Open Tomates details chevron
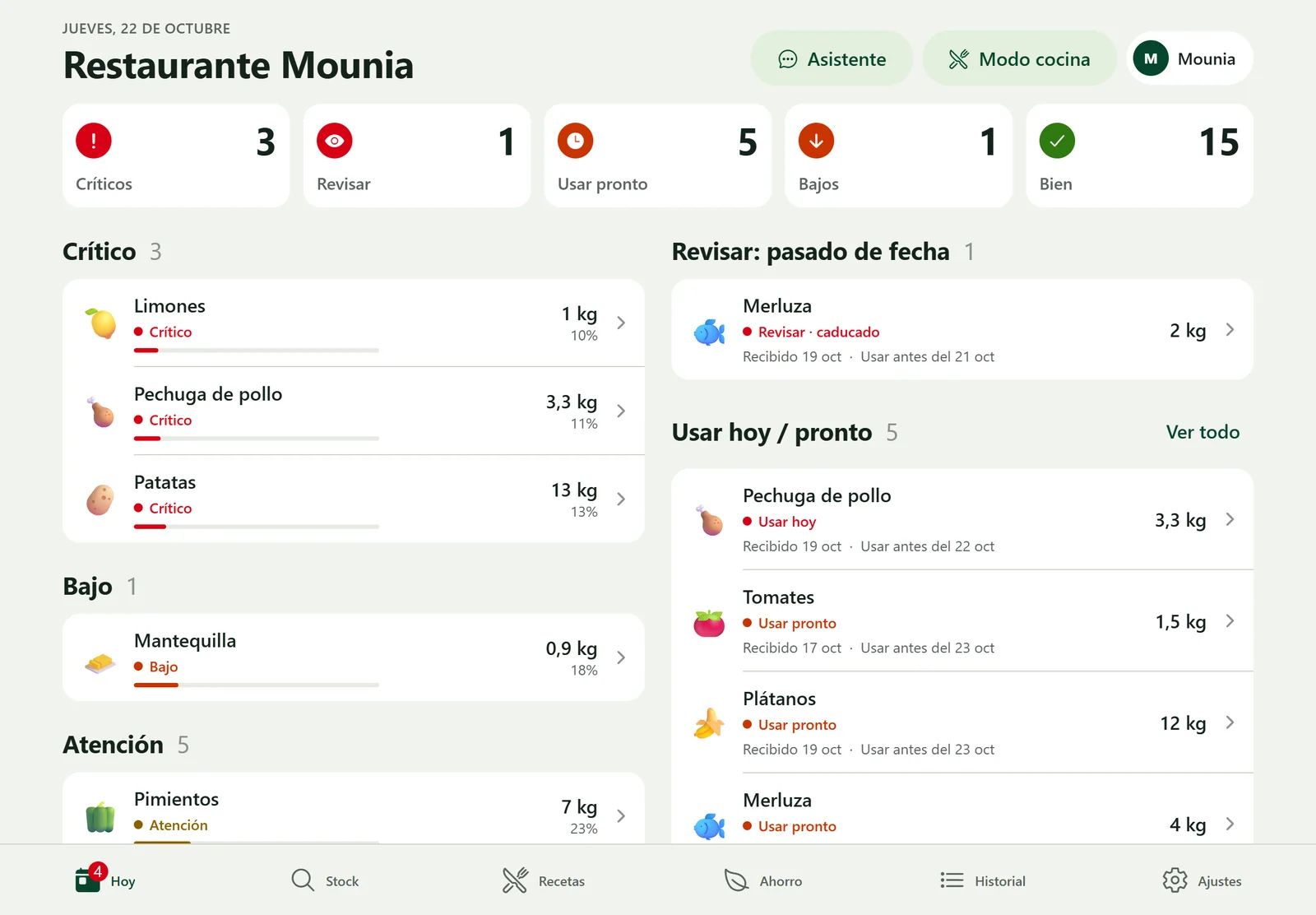The height and width of the screenshot is (915, 1316). (1230, 621)
